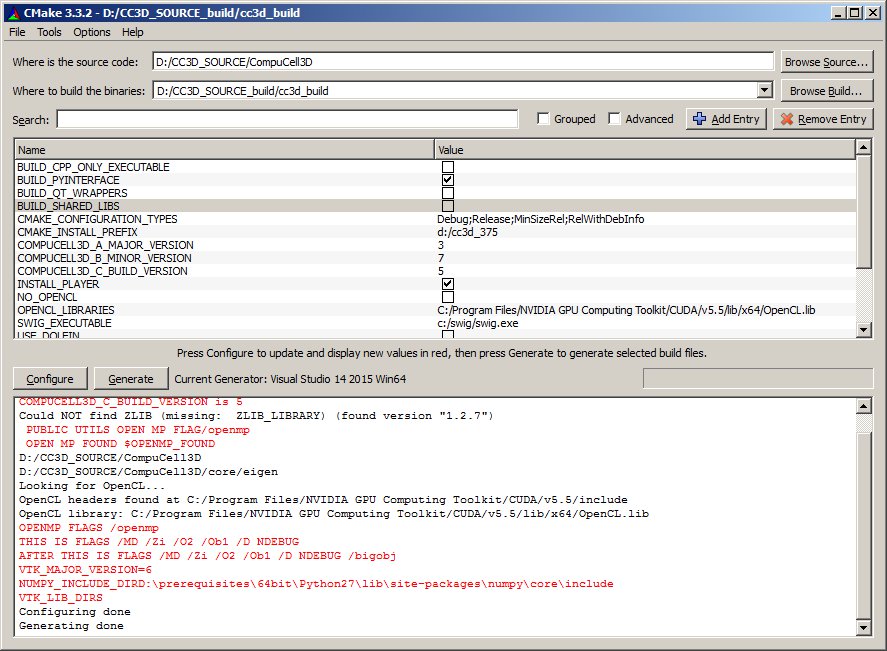Open the Options menu
Viewport: 887px width, 651px height.
coord(92,32)
